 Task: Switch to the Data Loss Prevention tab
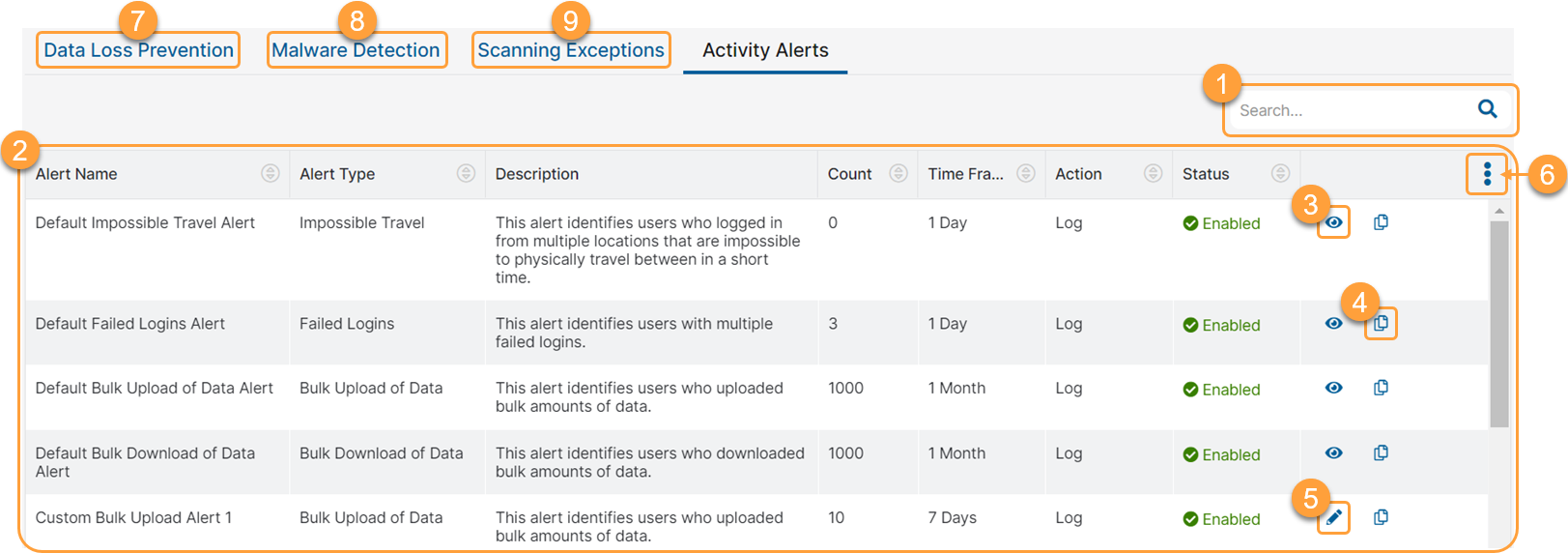138,50
